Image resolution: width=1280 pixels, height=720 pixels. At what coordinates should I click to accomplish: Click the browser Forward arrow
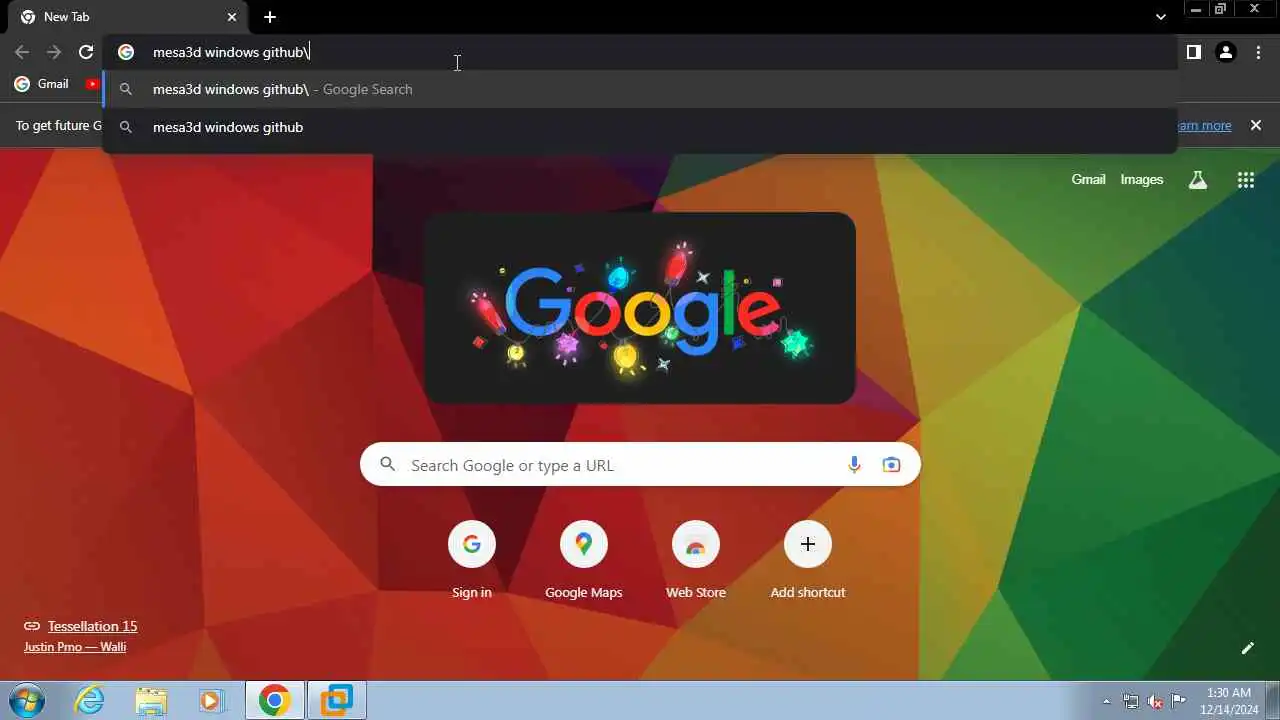pyautogui.click(x=54, y=52)
